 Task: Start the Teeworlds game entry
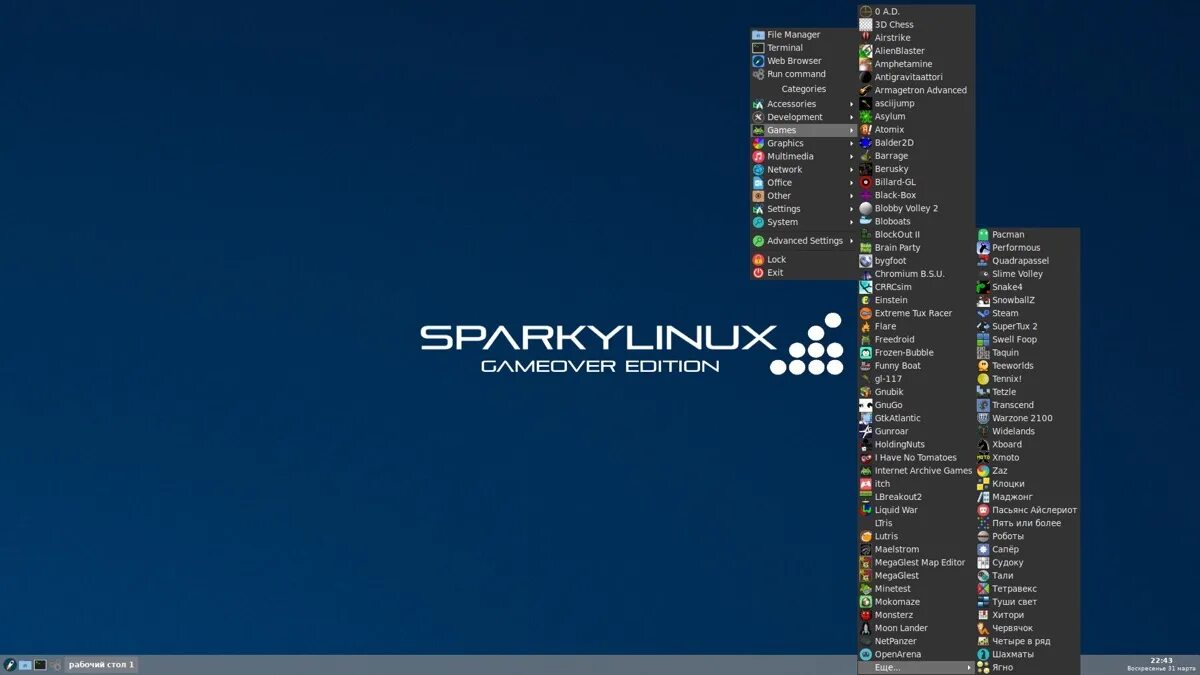1028,366
